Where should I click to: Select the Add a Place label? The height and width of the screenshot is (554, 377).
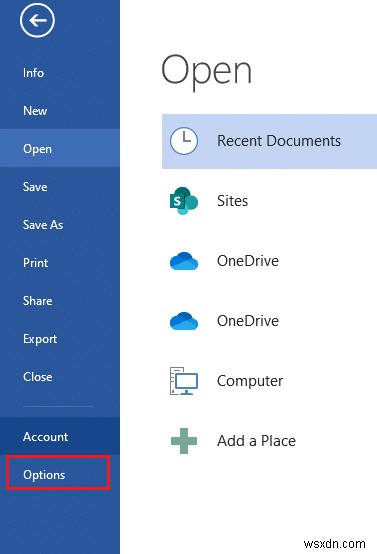(256, 441)
